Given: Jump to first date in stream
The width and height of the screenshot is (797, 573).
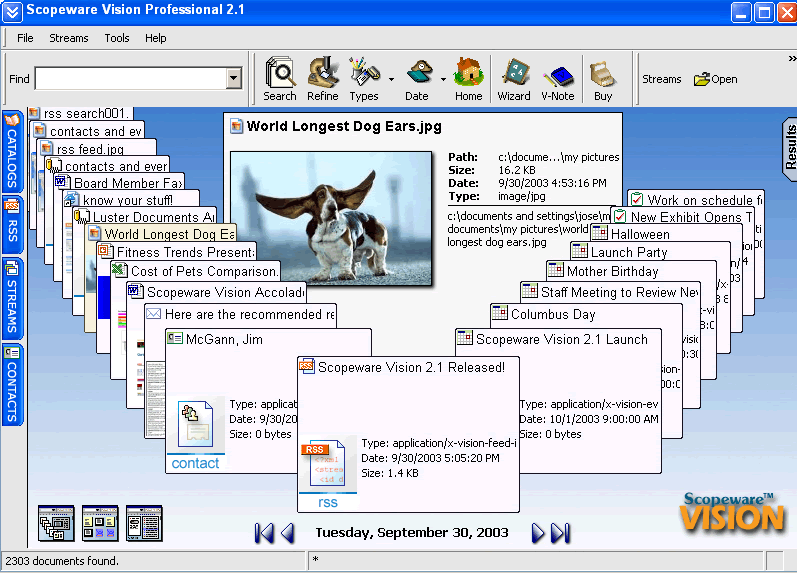Looking at the screenshot, I should [264, 533].
